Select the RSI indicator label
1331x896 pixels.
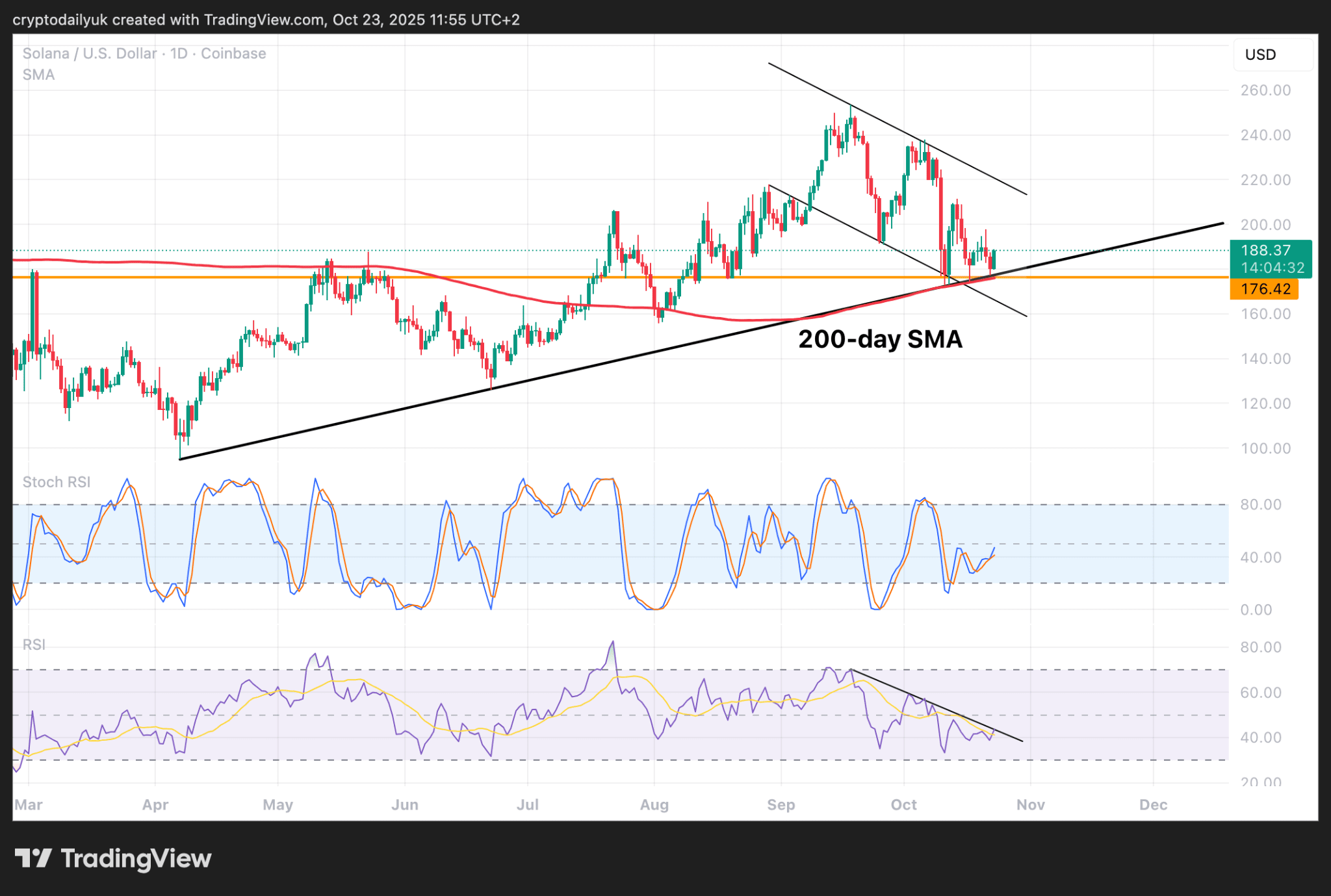point(34,645)
